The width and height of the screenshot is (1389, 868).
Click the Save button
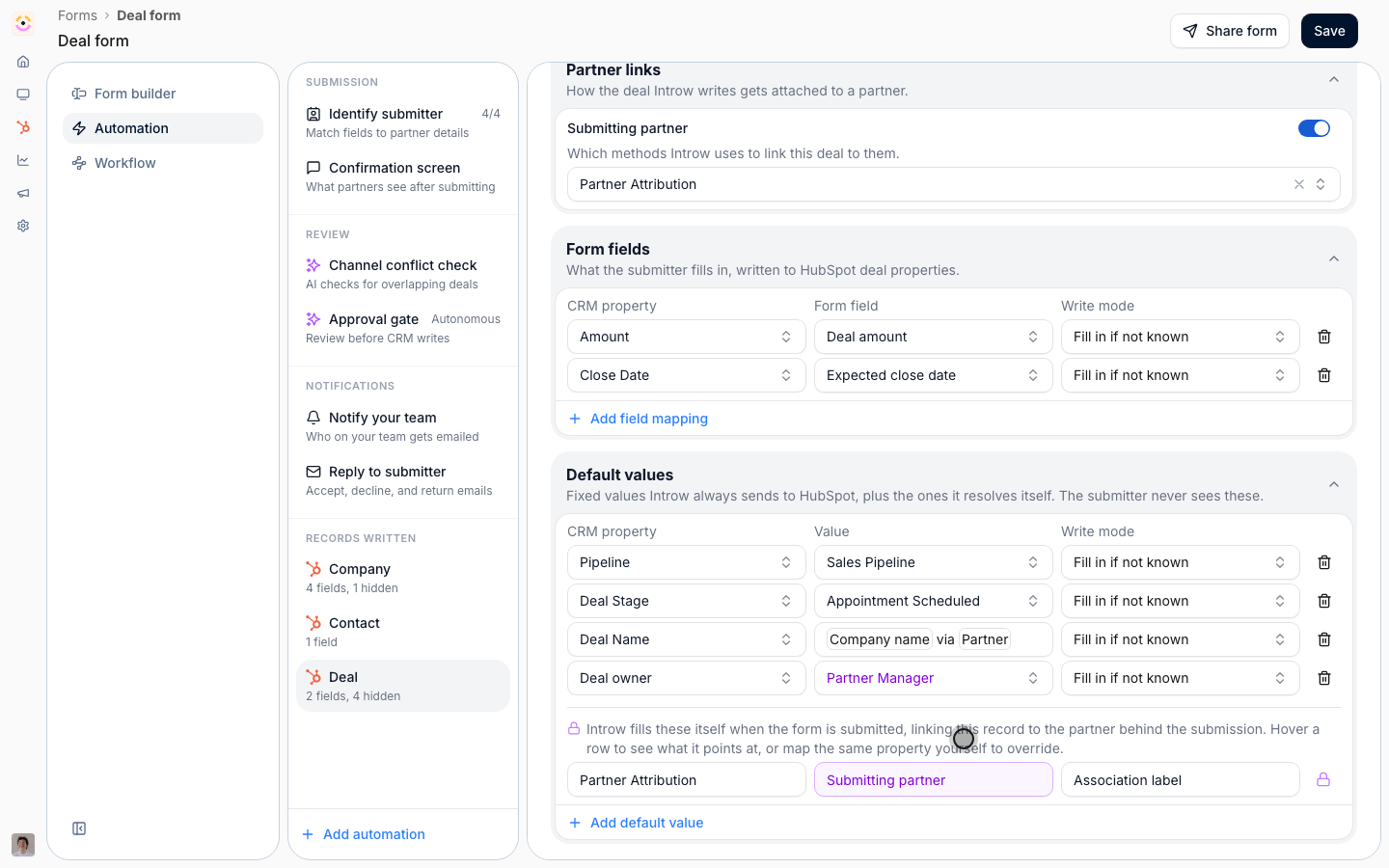coord(1329,31)
